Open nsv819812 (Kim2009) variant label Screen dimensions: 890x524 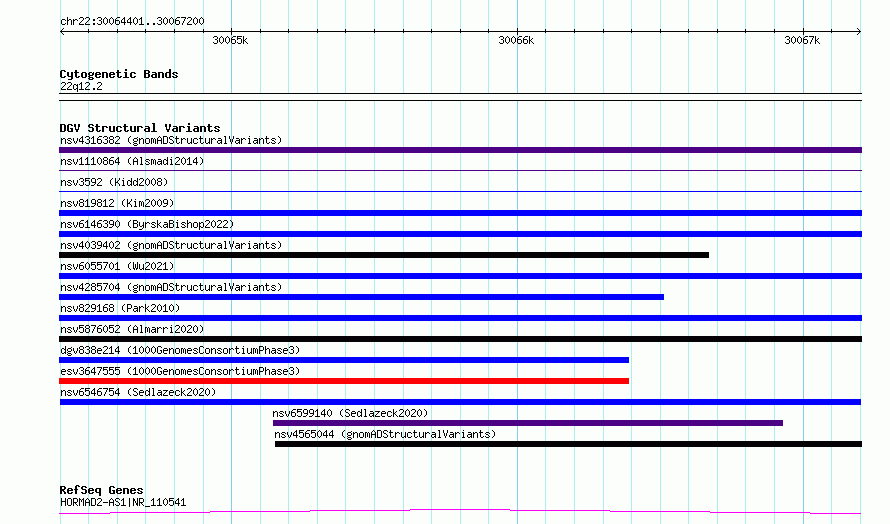pos(117,203)
